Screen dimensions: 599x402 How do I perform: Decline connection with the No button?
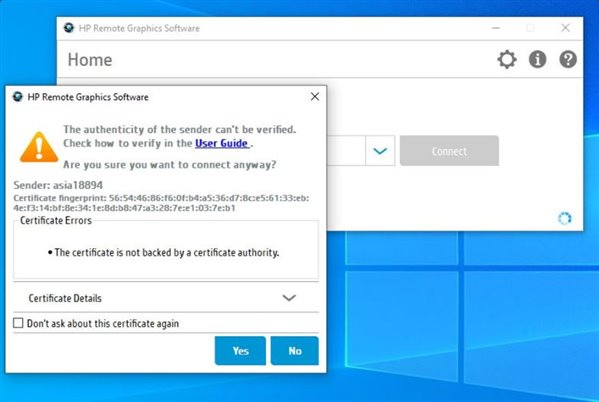(x=295, y=351)
